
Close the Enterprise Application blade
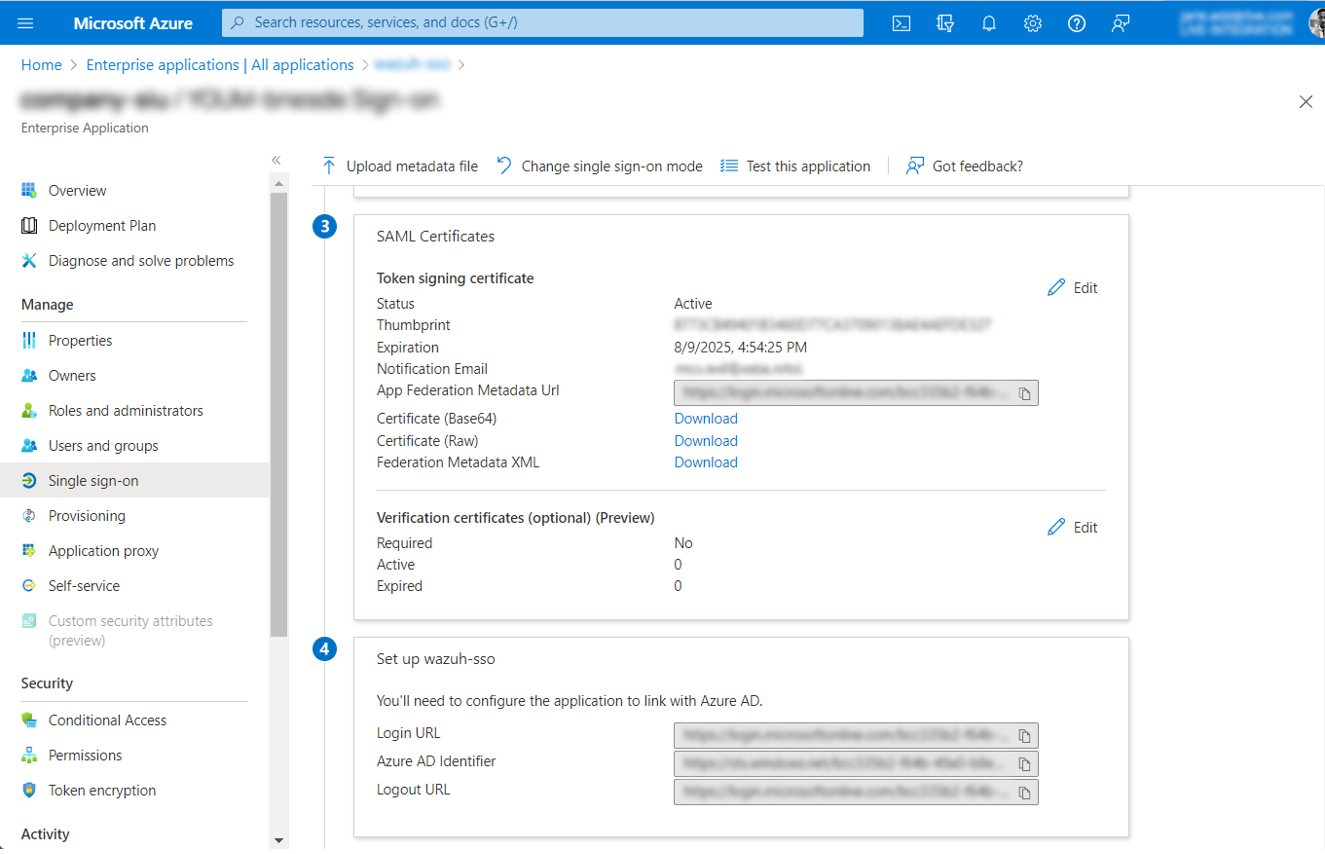(1305, 102)
